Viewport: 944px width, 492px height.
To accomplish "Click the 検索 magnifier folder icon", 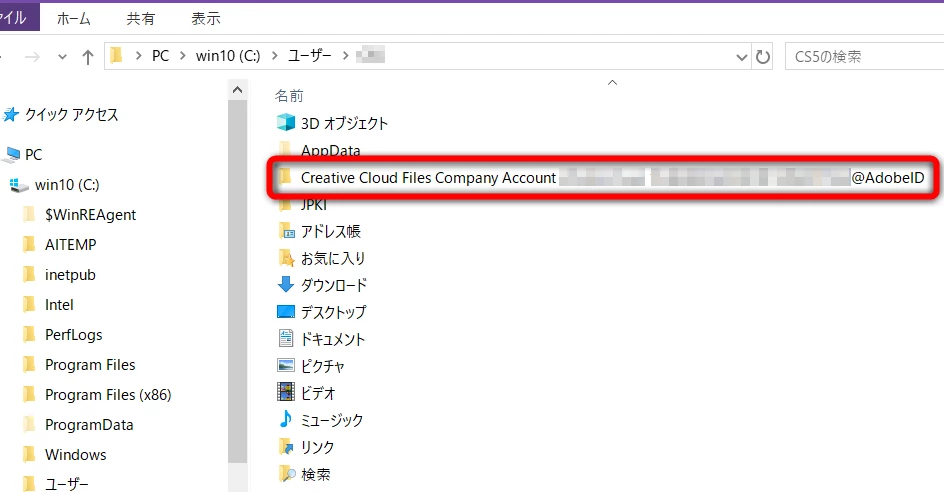I will point(287,473).
